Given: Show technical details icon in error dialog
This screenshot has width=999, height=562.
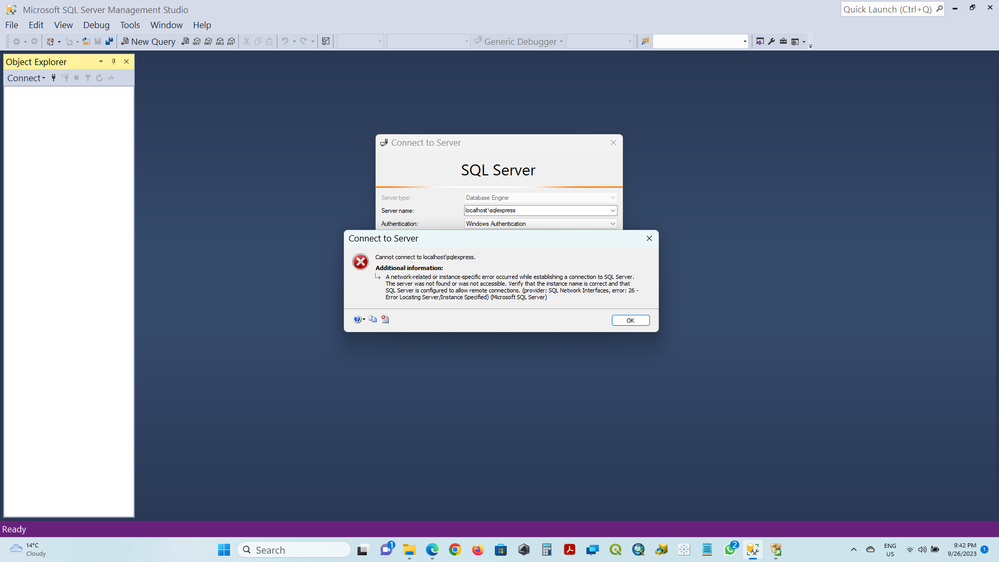Looking at the screenshot, I should (x=385, y=319).
